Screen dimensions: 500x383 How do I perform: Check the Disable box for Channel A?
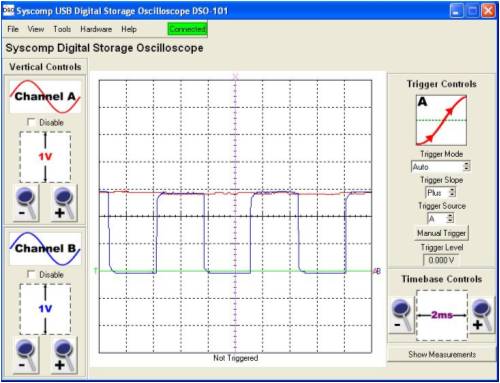(31, 122)
